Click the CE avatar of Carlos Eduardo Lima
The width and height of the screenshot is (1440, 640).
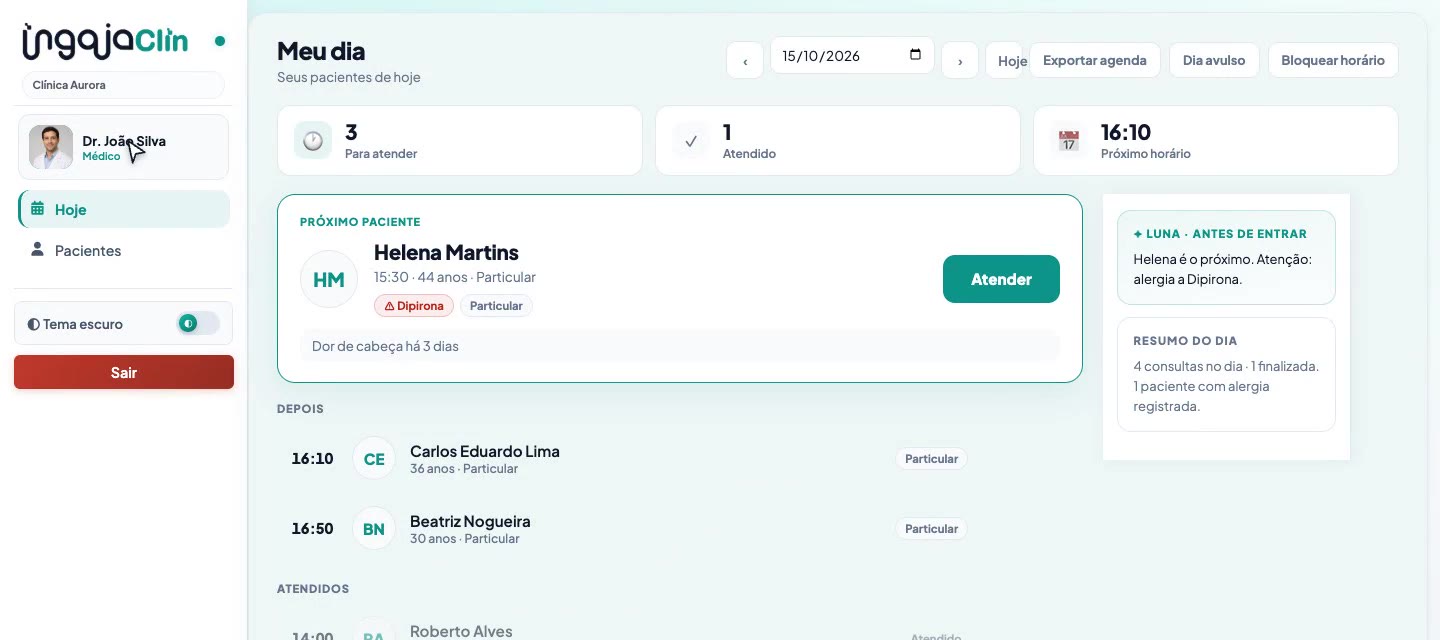pos(374,459)
